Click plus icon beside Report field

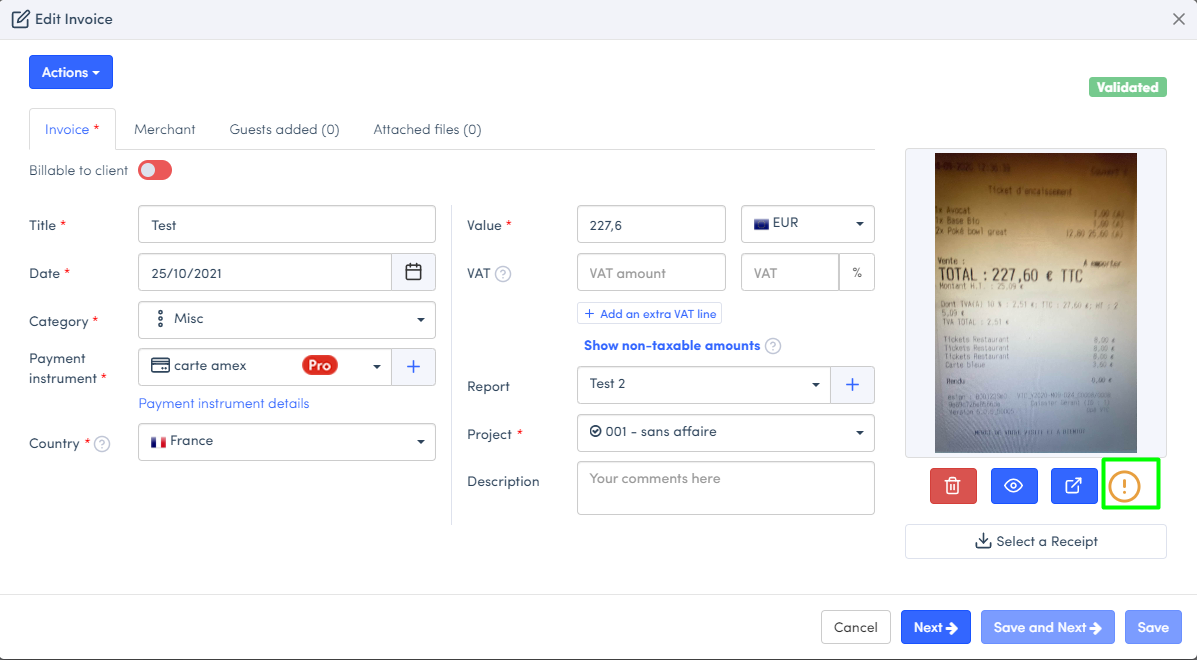click(852, 385)
